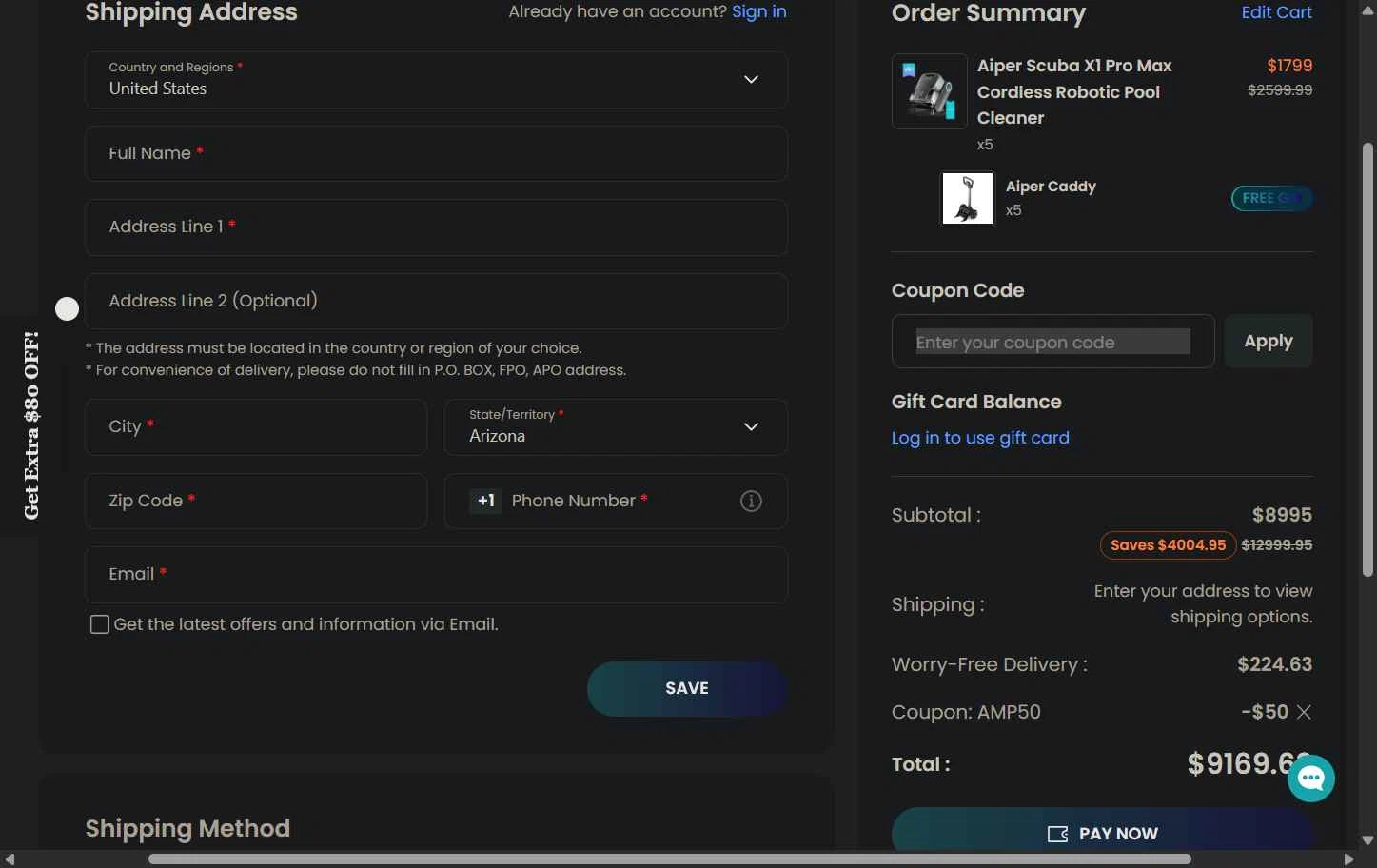
Task: Click the $1799 product price
Action: point(1289,66)
